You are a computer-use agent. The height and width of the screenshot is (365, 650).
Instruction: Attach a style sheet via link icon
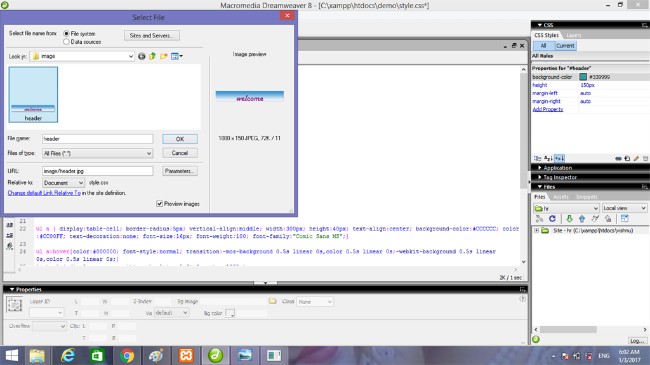[618, 158]
